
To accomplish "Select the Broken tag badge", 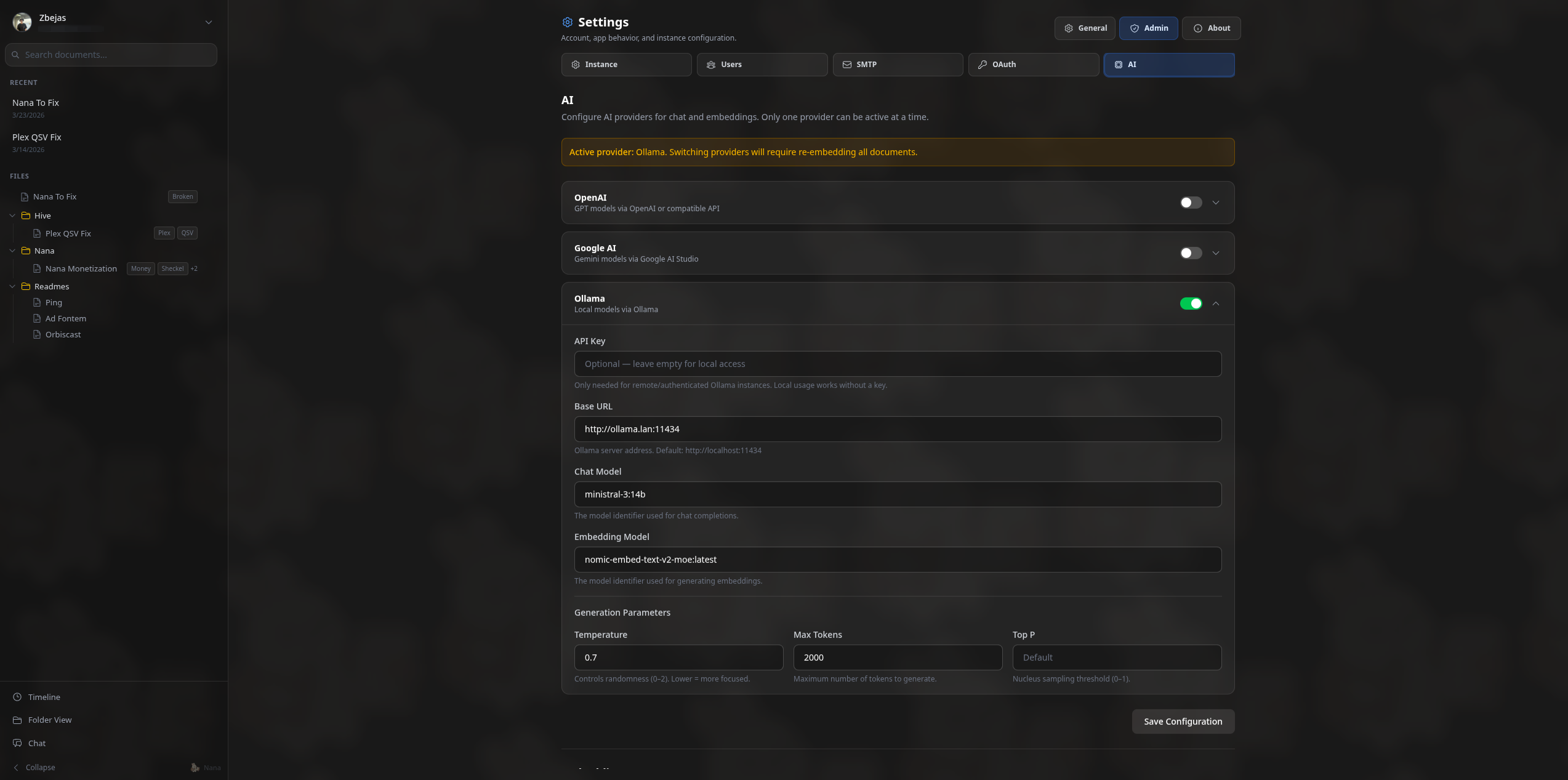I will point(182,197).
